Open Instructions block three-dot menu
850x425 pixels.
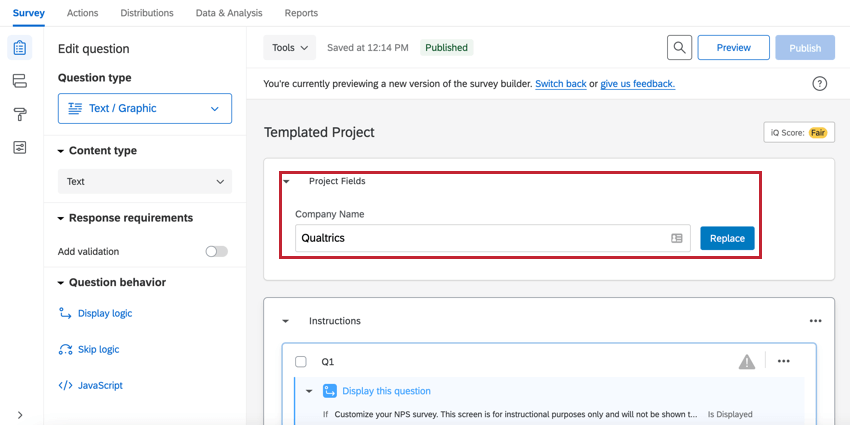pyautogui.click(x=815, y=321)
